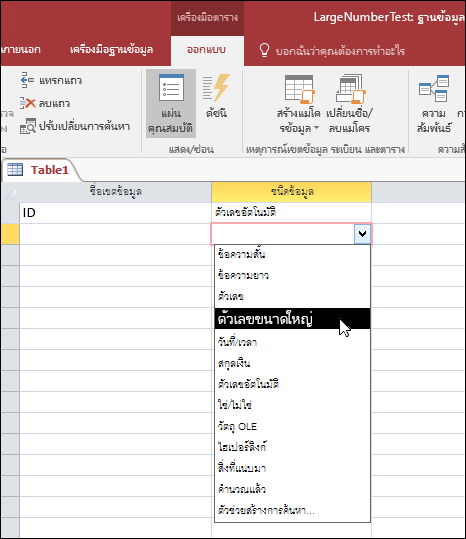Click the Table1 tab datasheet icon
This screenshot has height=539, width=466.
pos(15,169)
